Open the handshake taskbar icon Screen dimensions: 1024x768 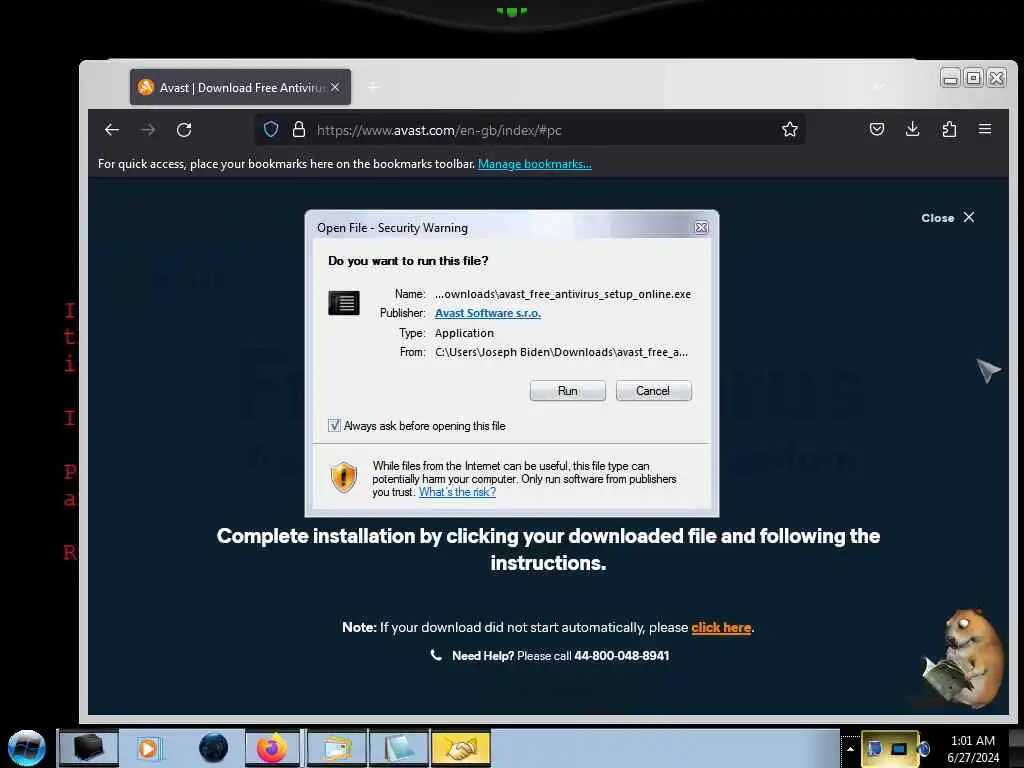tap(460, 748)
